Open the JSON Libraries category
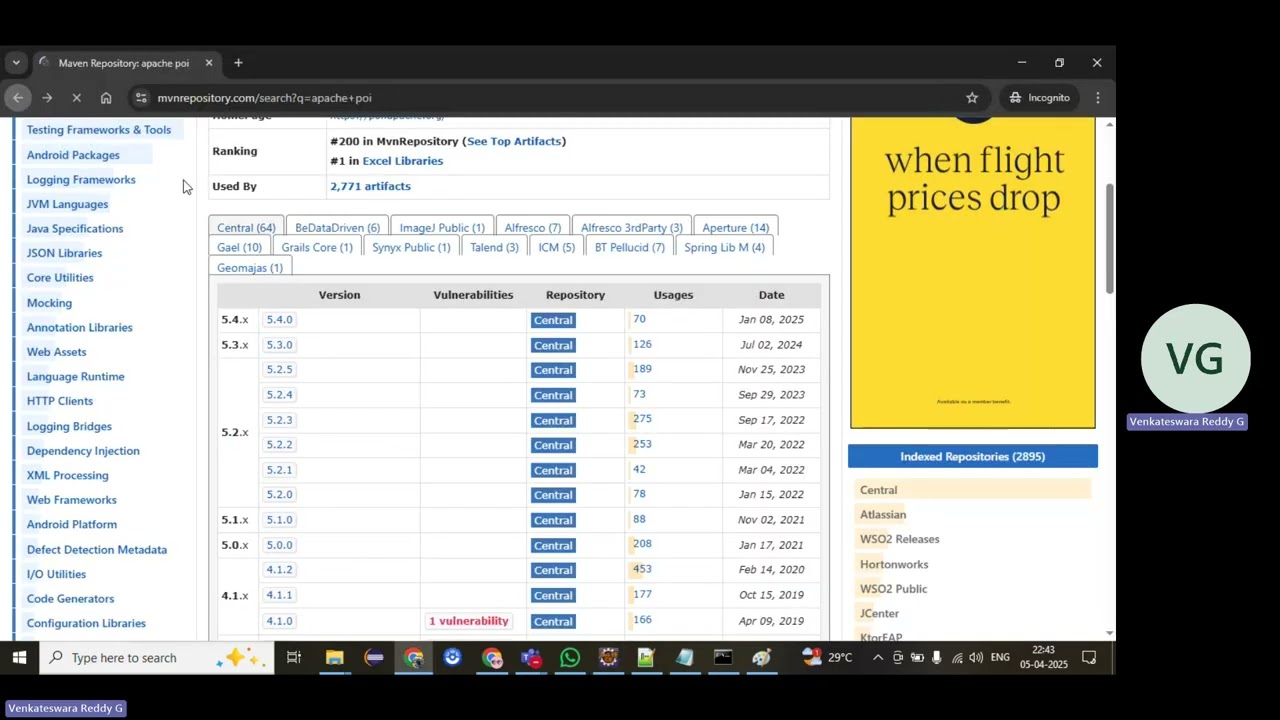 64,253
